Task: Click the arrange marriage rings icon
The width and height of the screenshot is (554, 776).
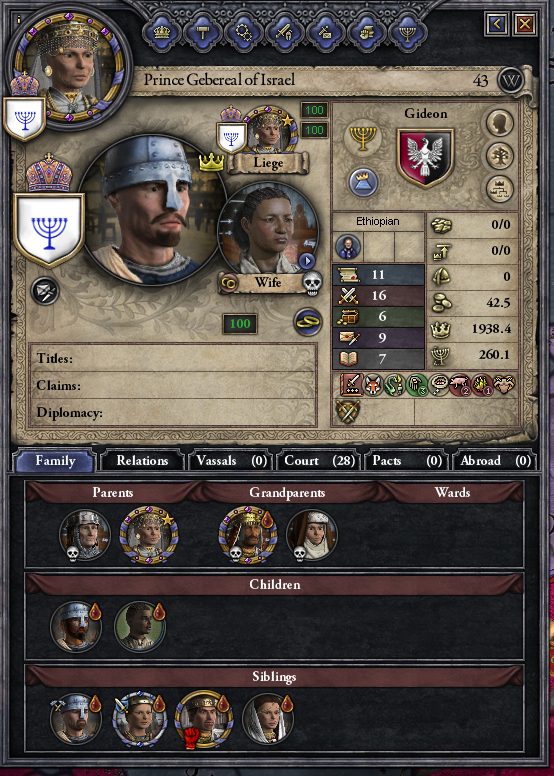Action: (x=308, y=322)
